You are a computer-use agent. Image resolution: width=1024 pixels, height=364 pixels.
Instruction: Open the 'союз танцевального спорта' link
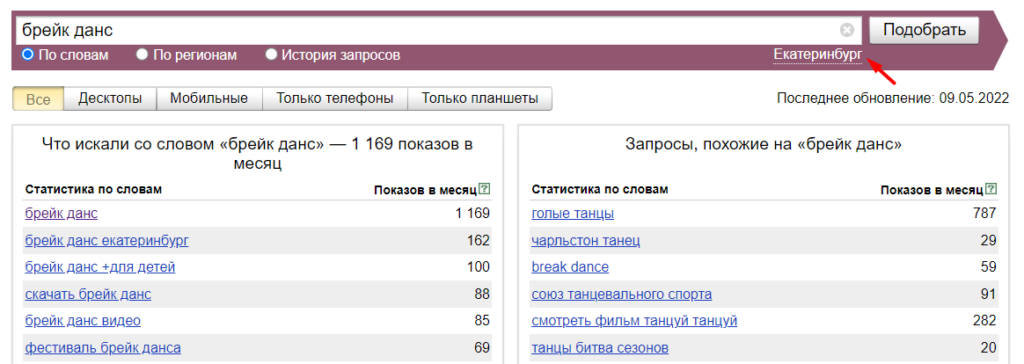(622, 294)
